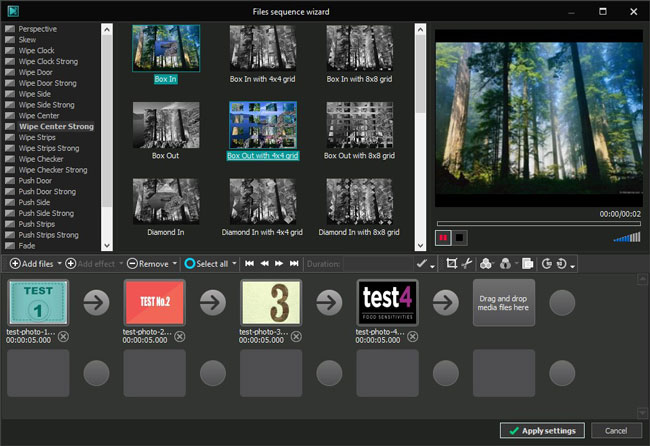The height and width of the screenshot is (446, 650).
Task: Click the Apply settings button
Action: pos(542,431)
